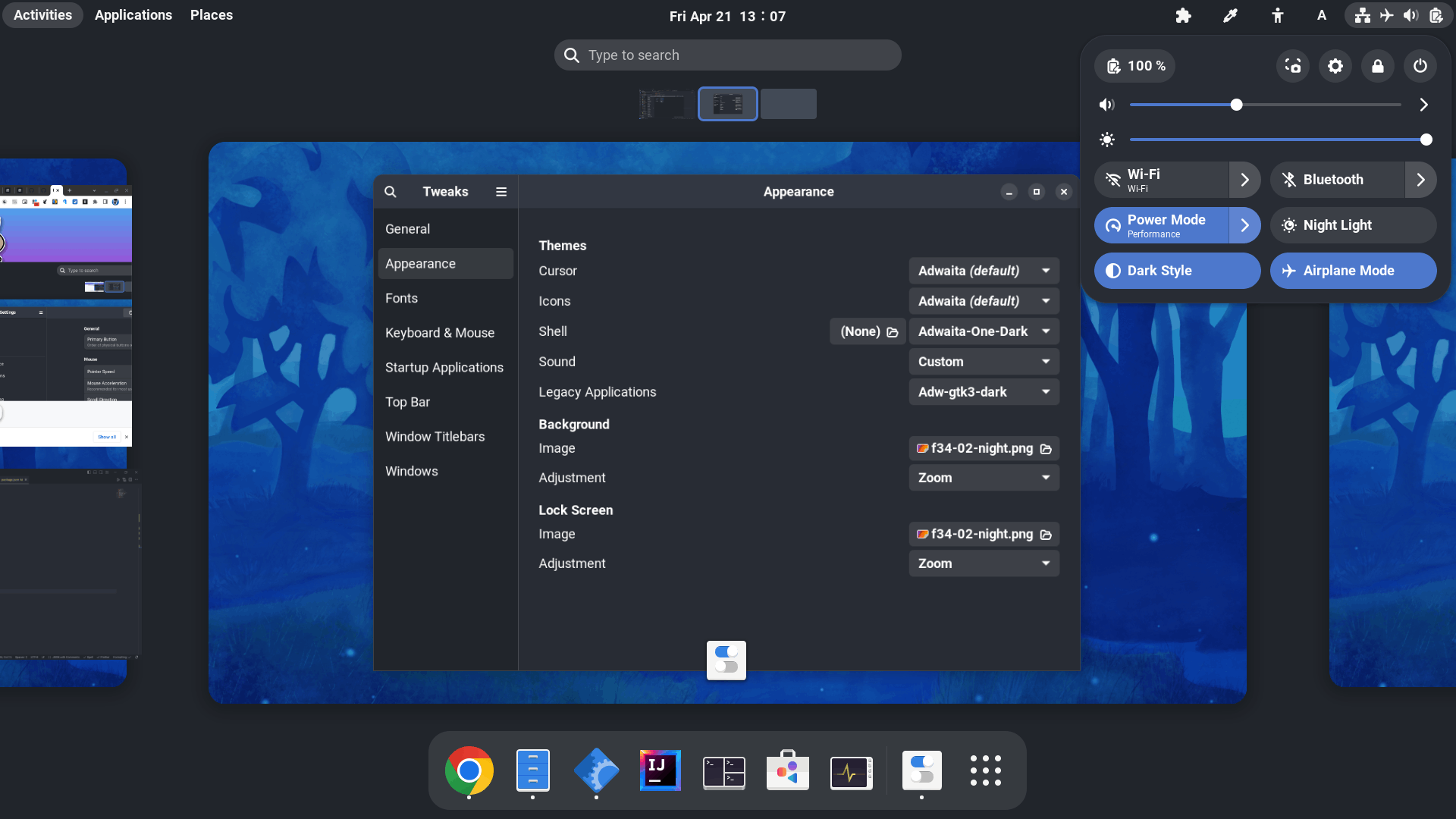Lock the screen using the padlock icon
Viewport: 1456px width, 819px height.
coord(1378,66)
